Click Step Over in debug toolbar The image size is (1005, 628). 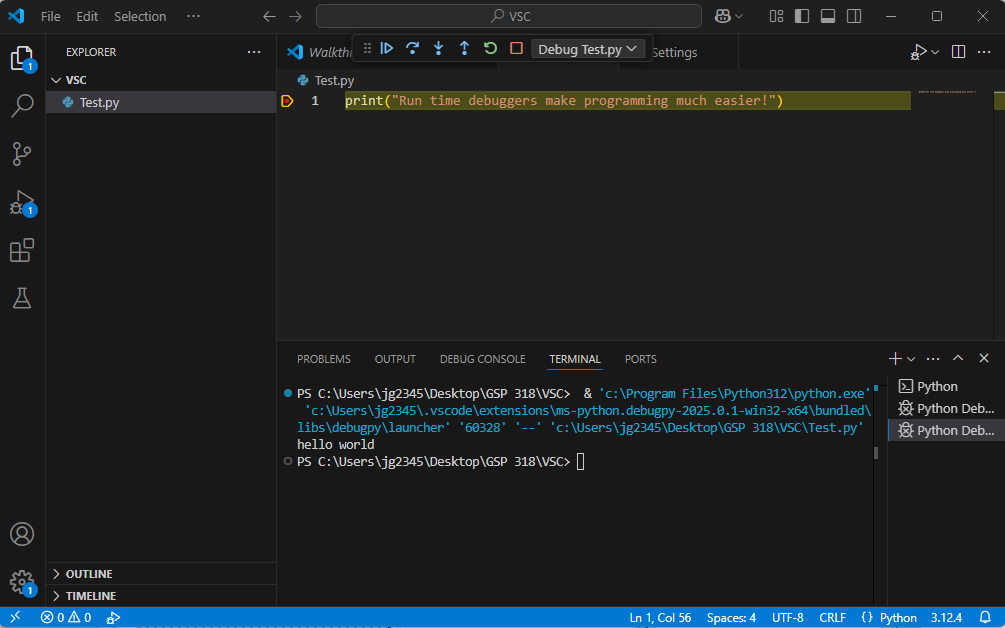click(412, 48)
